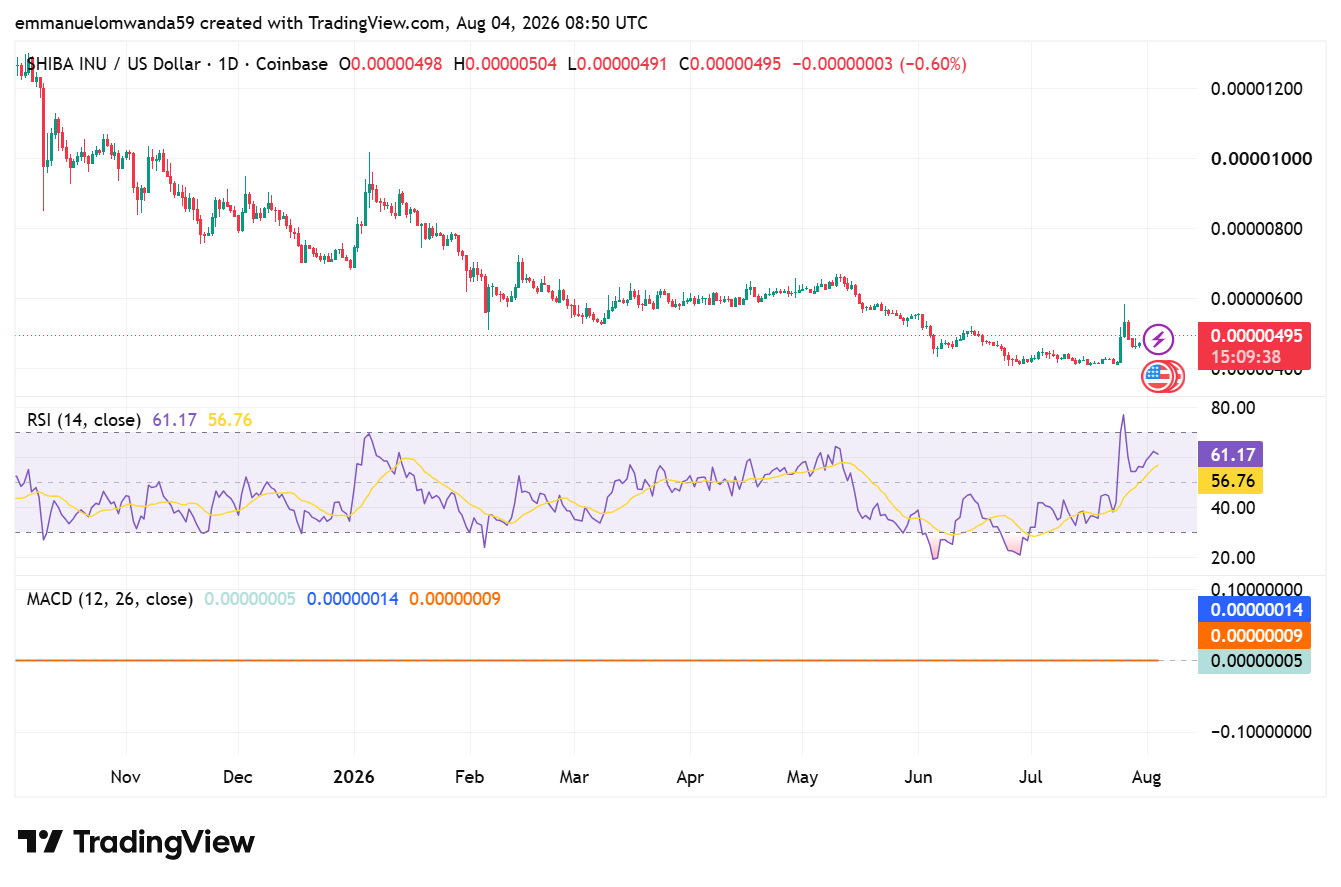Click the open value 0.00000498 in the header
The height and width of the screenshot is (887, 1341).
point(398,64)
